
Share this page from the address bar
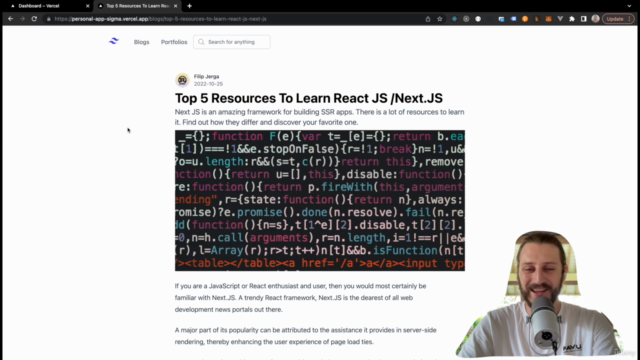click(x=428, y=19)
